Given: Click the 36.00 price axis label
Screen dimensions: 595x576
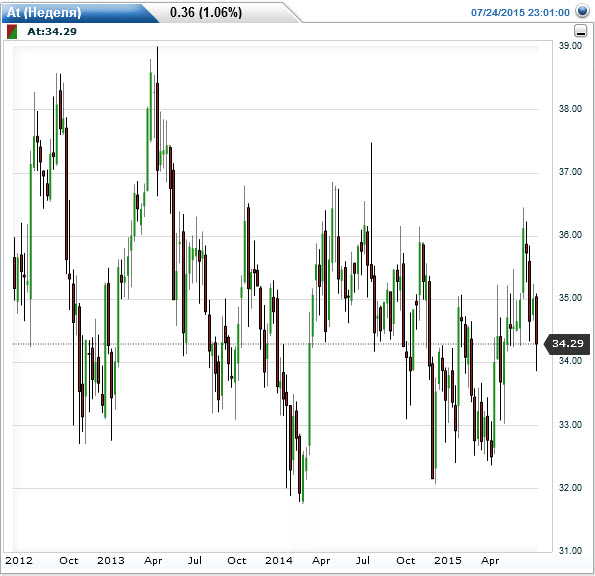Looking at the screenshot, I should pos(570,234).
